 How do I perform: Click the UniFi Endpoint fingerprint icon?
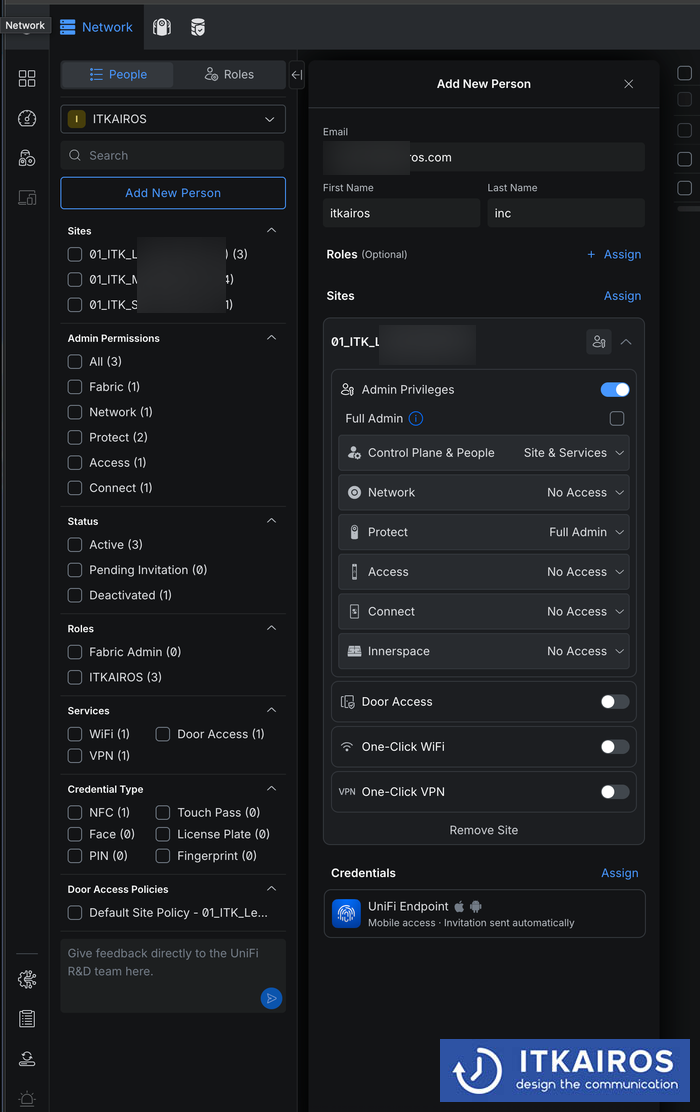coord(346,913)
